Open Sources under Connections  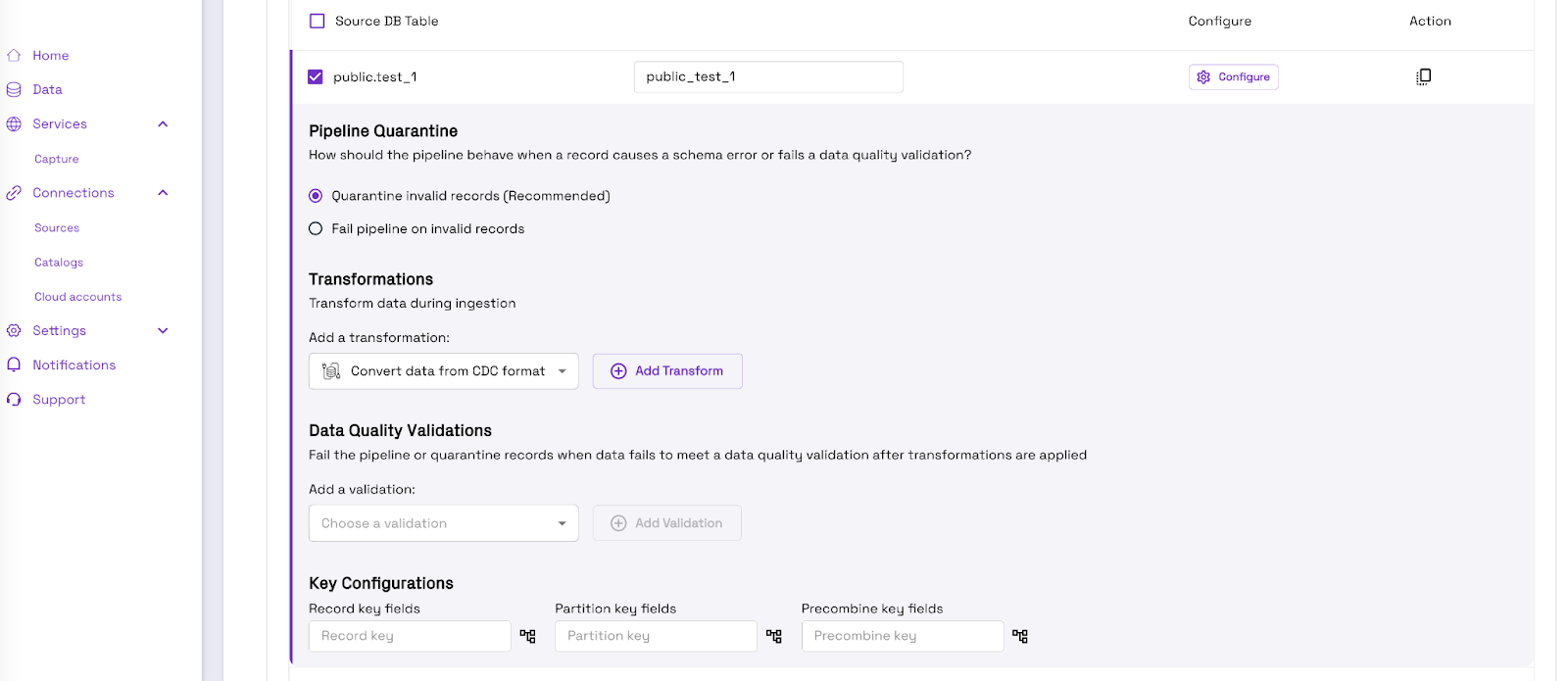pos(57,228)
